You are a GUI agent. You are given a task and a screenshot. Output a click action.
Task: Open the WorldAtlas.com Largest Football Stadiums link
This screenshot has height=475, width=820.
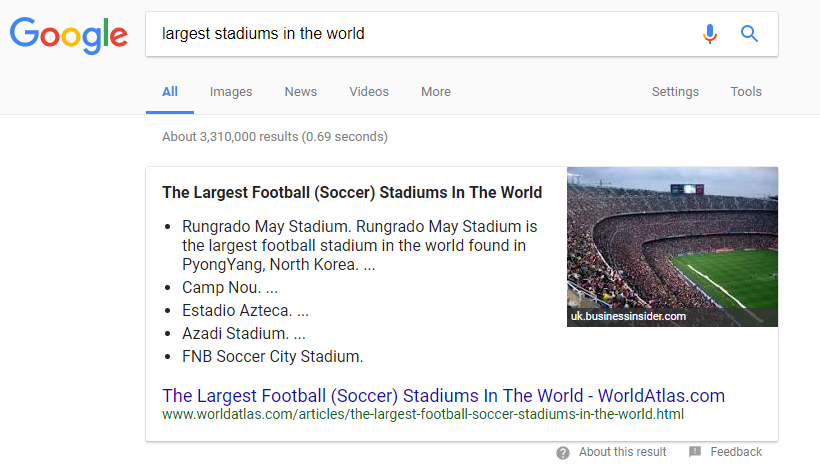443,395
